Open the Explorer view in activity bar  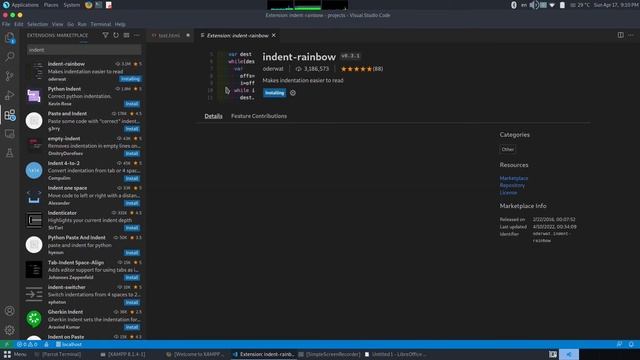(10, 38)
